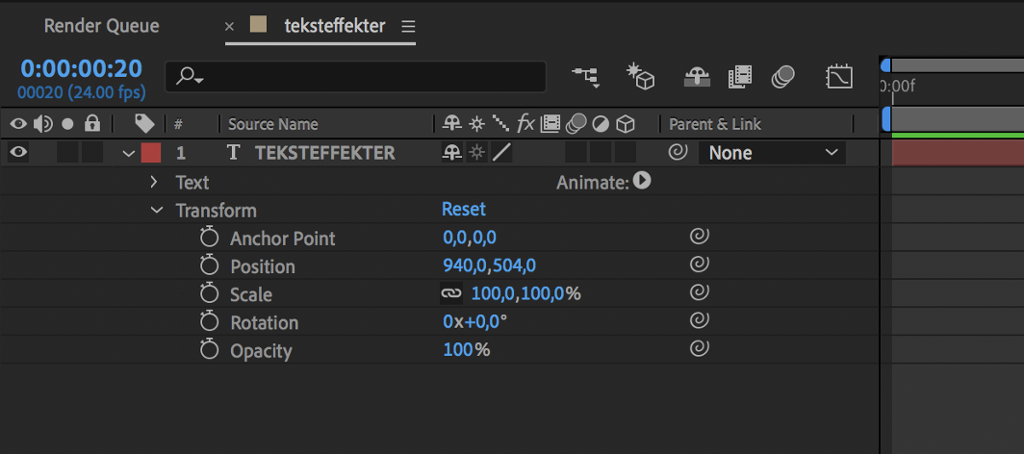Open the Composition Mini-Flowchart icon

[586, 77]
